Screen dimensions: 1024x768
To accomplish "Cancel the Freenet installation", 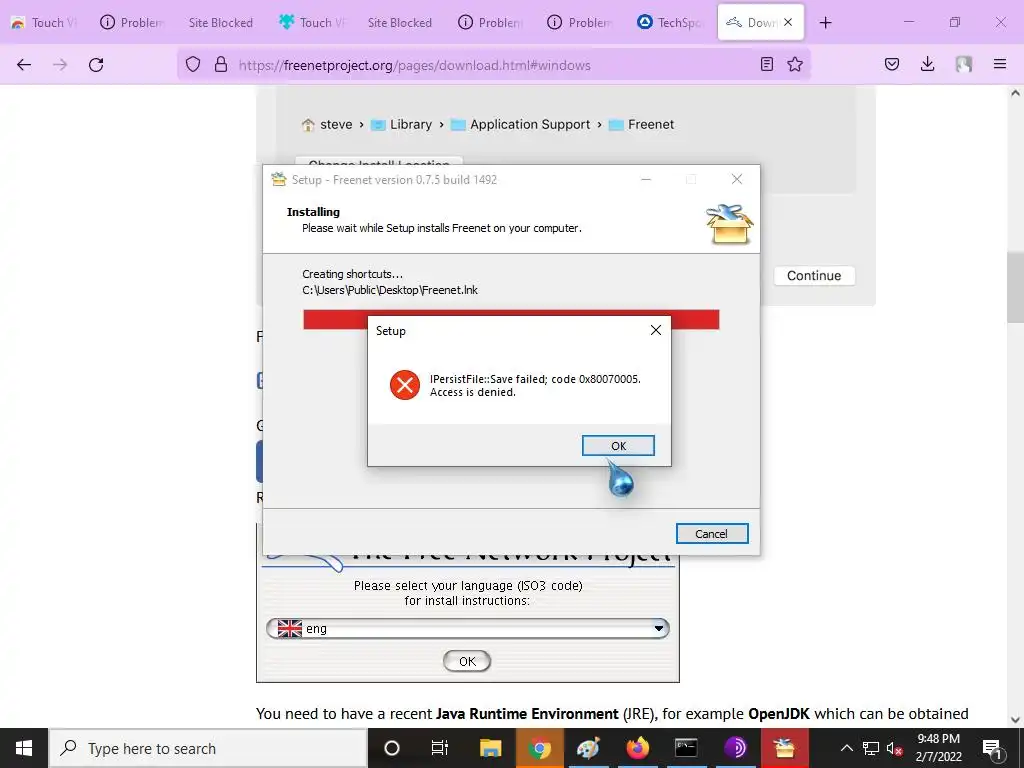I will [x=712, y=534].
